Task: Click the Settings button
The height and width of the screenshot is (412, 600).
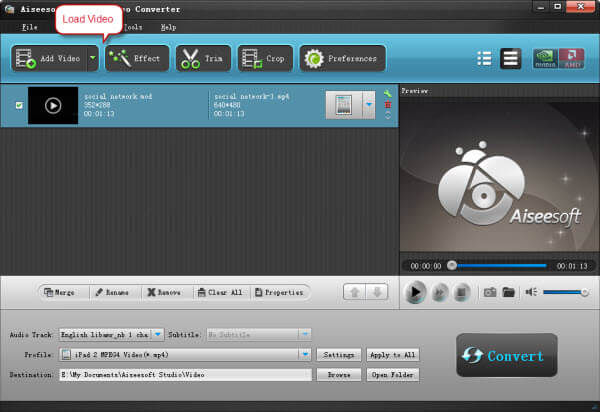Action: [339, 355]
